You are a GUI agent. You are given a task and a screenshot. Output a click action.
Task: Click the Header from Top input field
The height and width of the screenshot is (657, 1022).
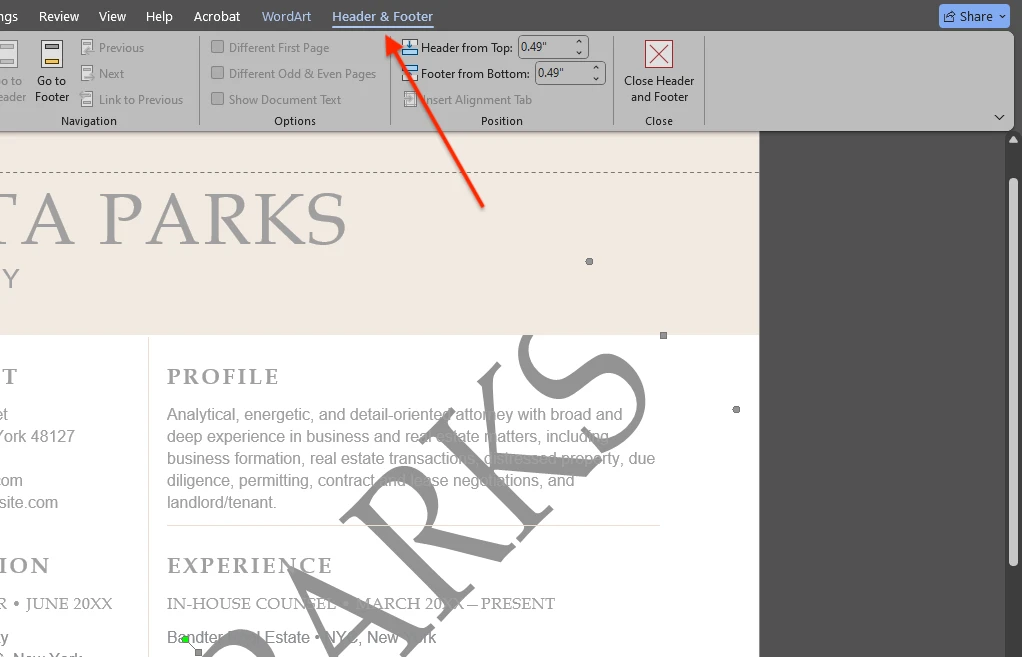click(x=545, y=48)
